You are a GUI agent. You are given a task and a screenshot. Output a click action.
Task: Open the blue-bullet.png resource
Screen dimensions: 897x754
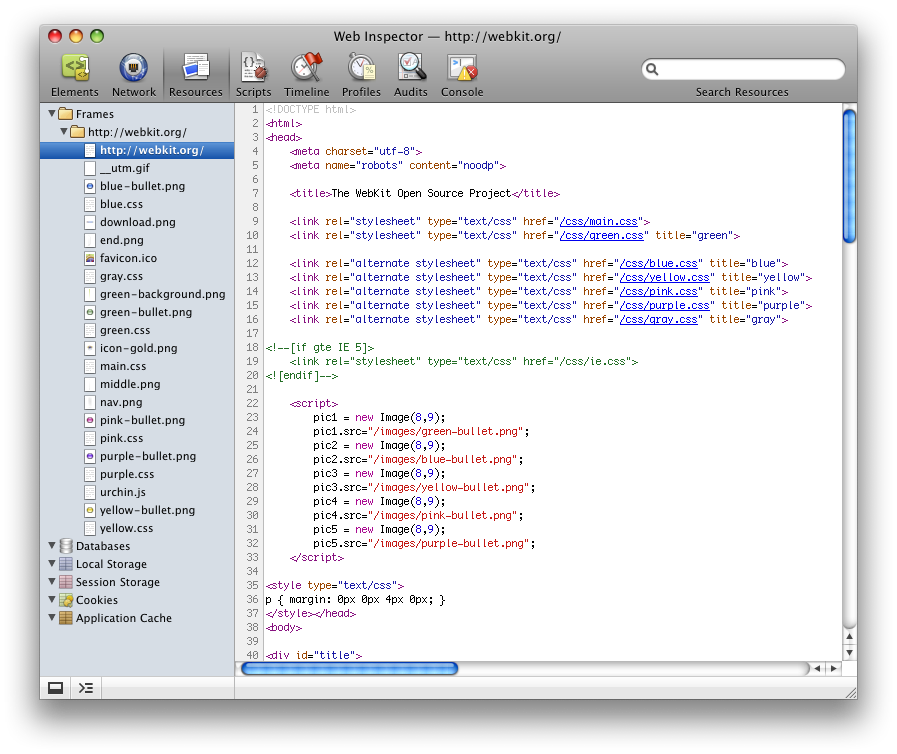click(x=137, y=186)
